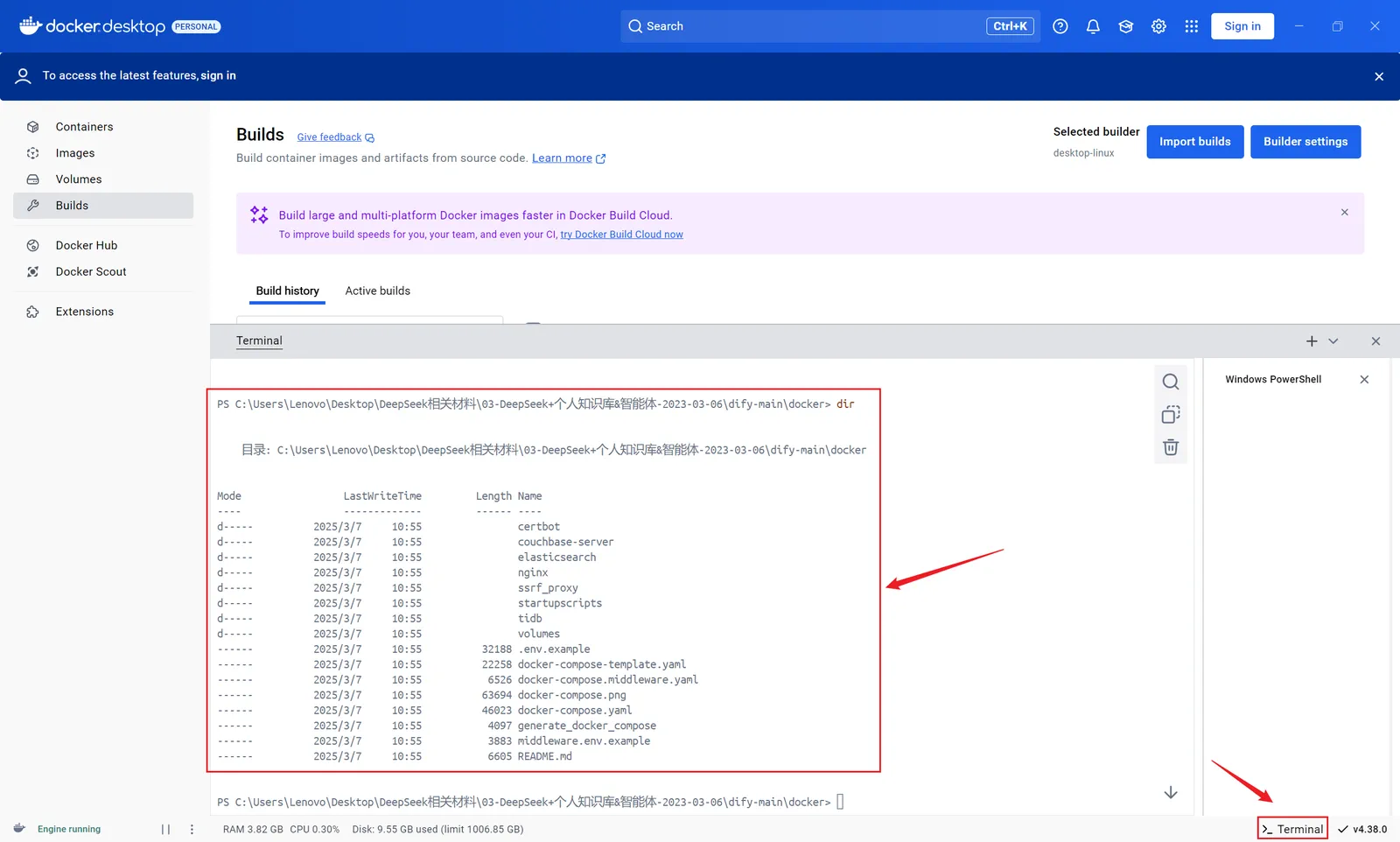This screenshot has width=1400, height=842.
Task: Click the Disk 9.55 GB used status
Action: [437, 830]
